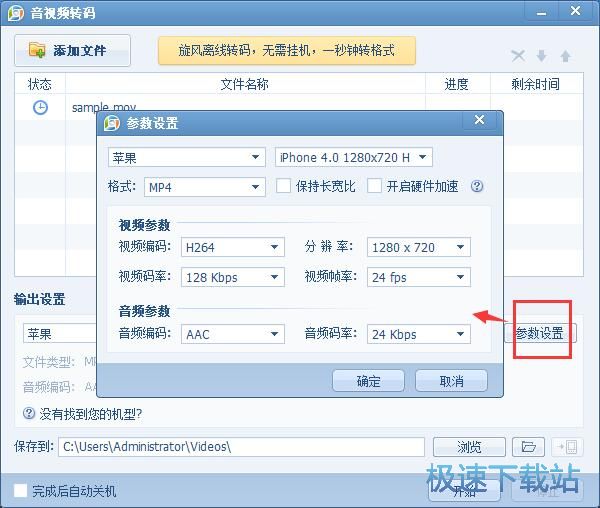Close the 参数设置 dialog

point(479,120)
